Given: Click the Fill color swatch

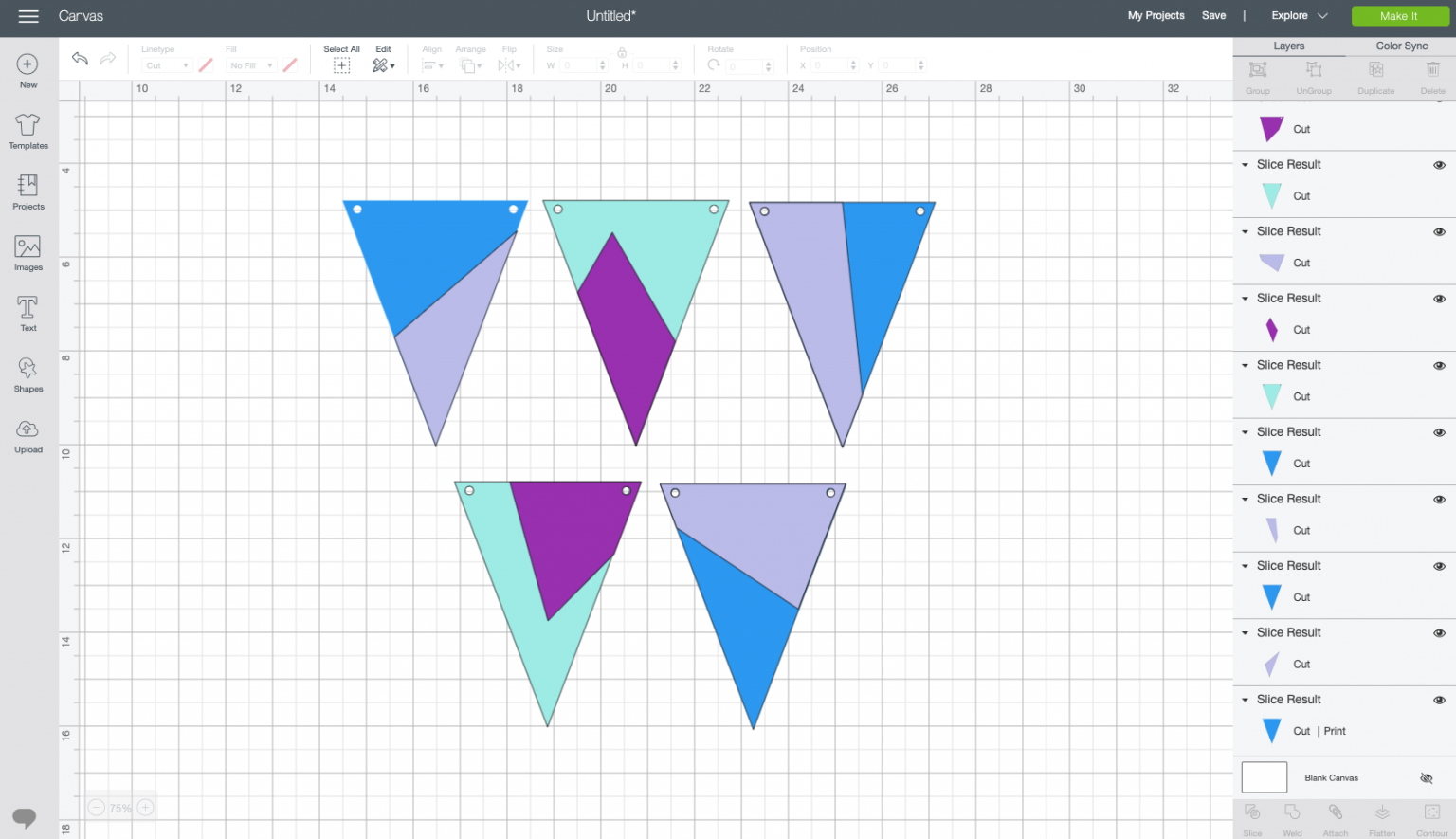Looking at the screenshot, I should click(x=290, y=65).
